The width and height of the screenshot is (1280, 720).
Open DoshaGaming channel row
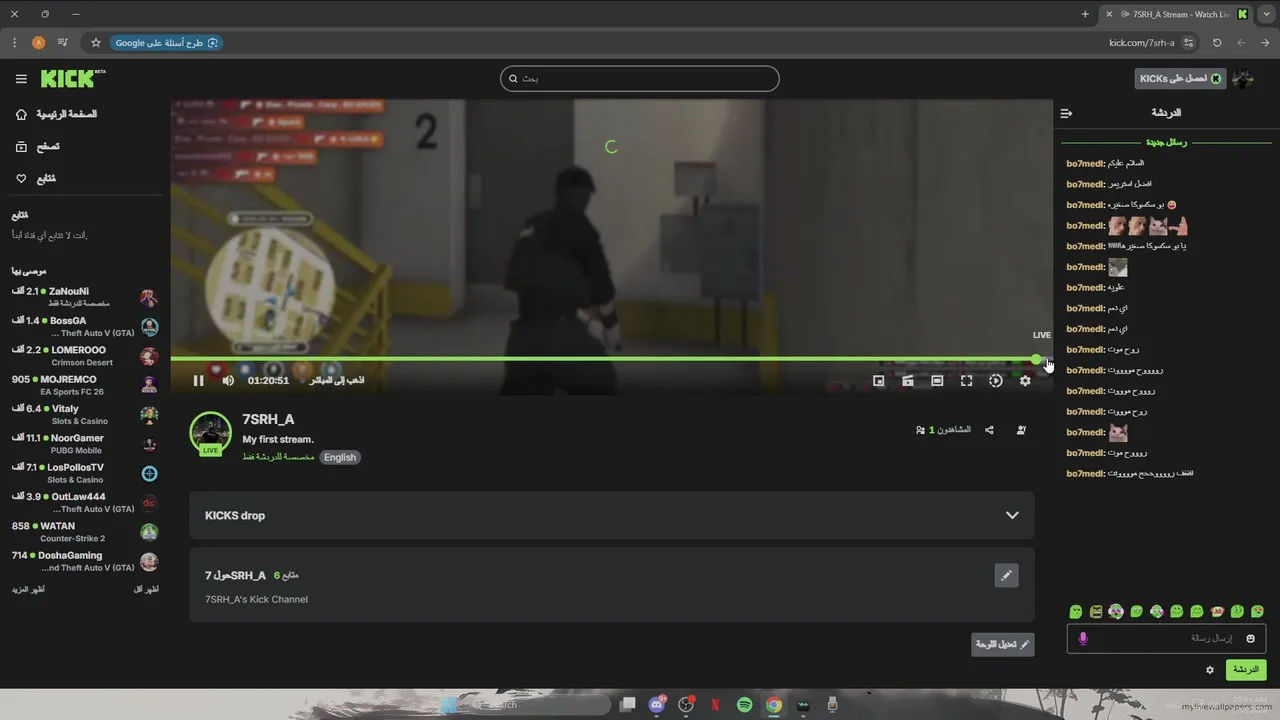85,561
